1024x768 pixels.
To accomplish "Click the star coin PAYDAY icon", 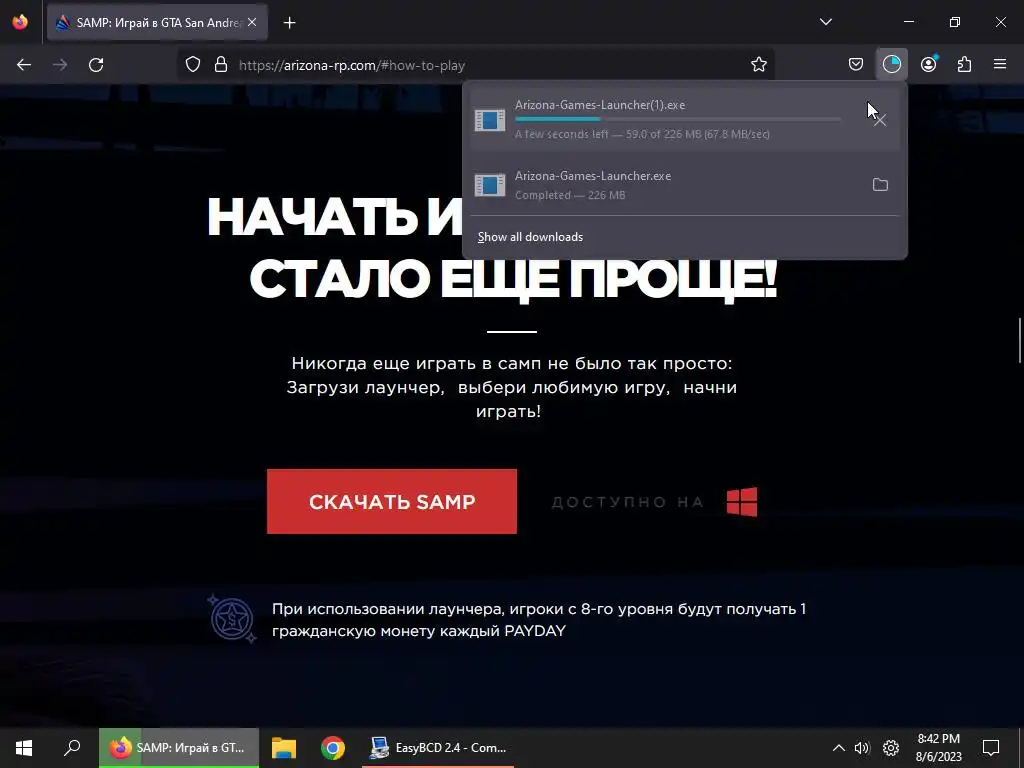I will [x=232, y=618].
